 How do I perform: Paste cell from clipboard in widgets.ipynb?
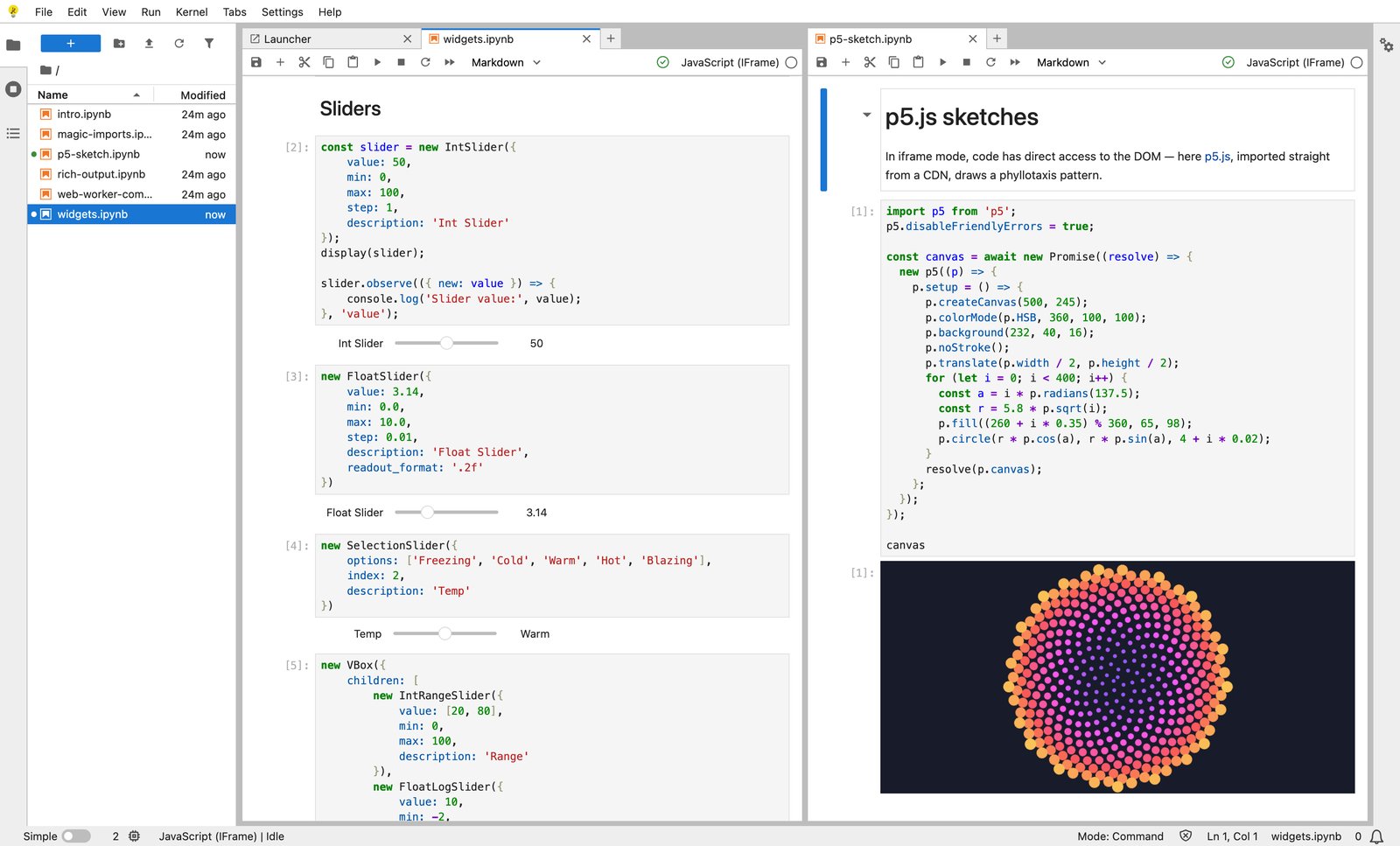[x=353, y=62]
